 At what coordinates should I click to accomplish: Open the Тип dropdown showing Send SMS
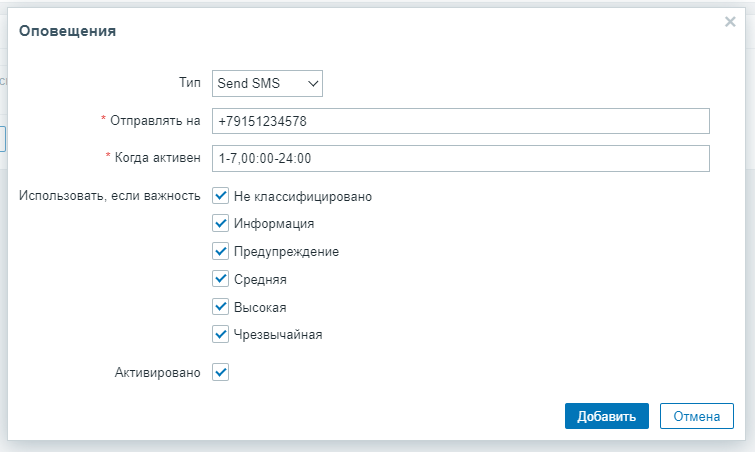[x=267, y=84]
